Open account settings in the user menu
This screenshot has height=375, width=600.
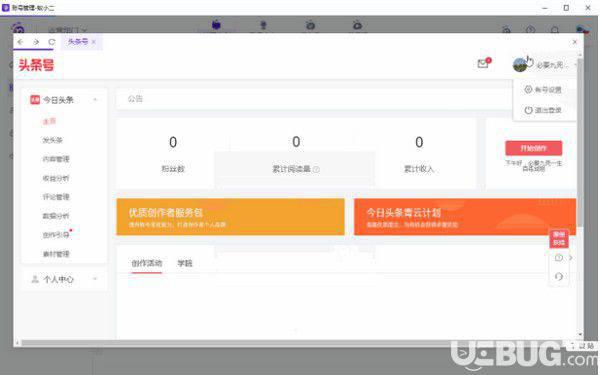(x=543, y=90)
